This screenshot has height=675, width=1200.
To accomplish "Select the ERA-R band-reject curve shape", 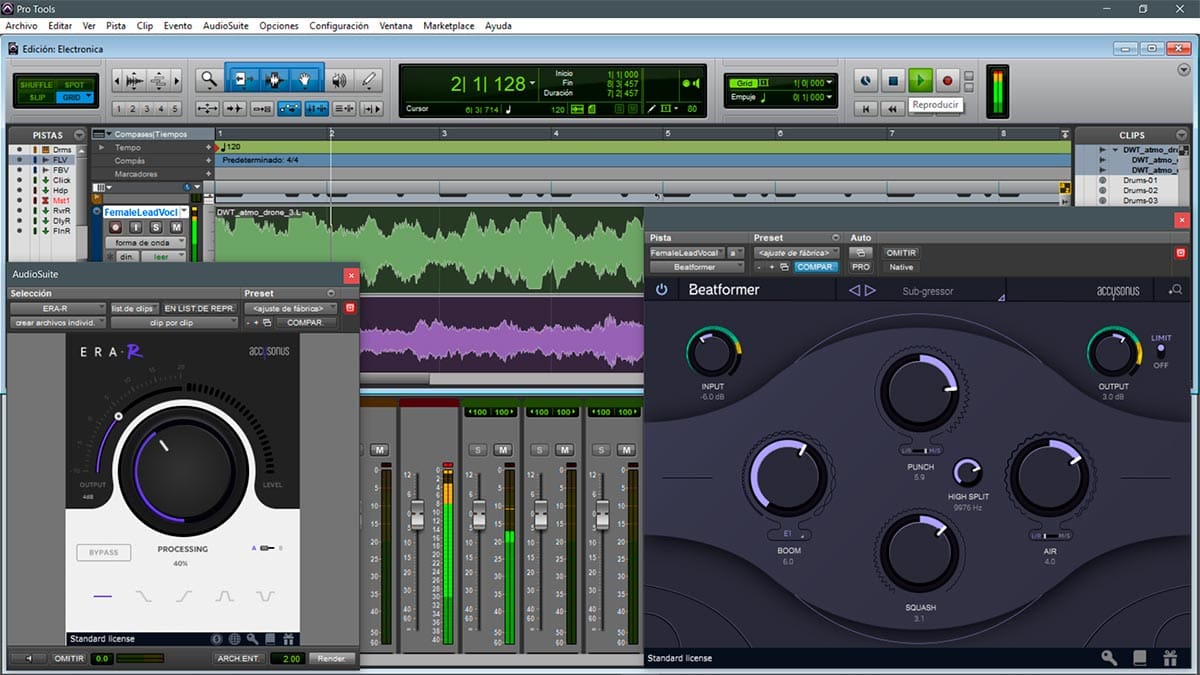I will (265, 596).
